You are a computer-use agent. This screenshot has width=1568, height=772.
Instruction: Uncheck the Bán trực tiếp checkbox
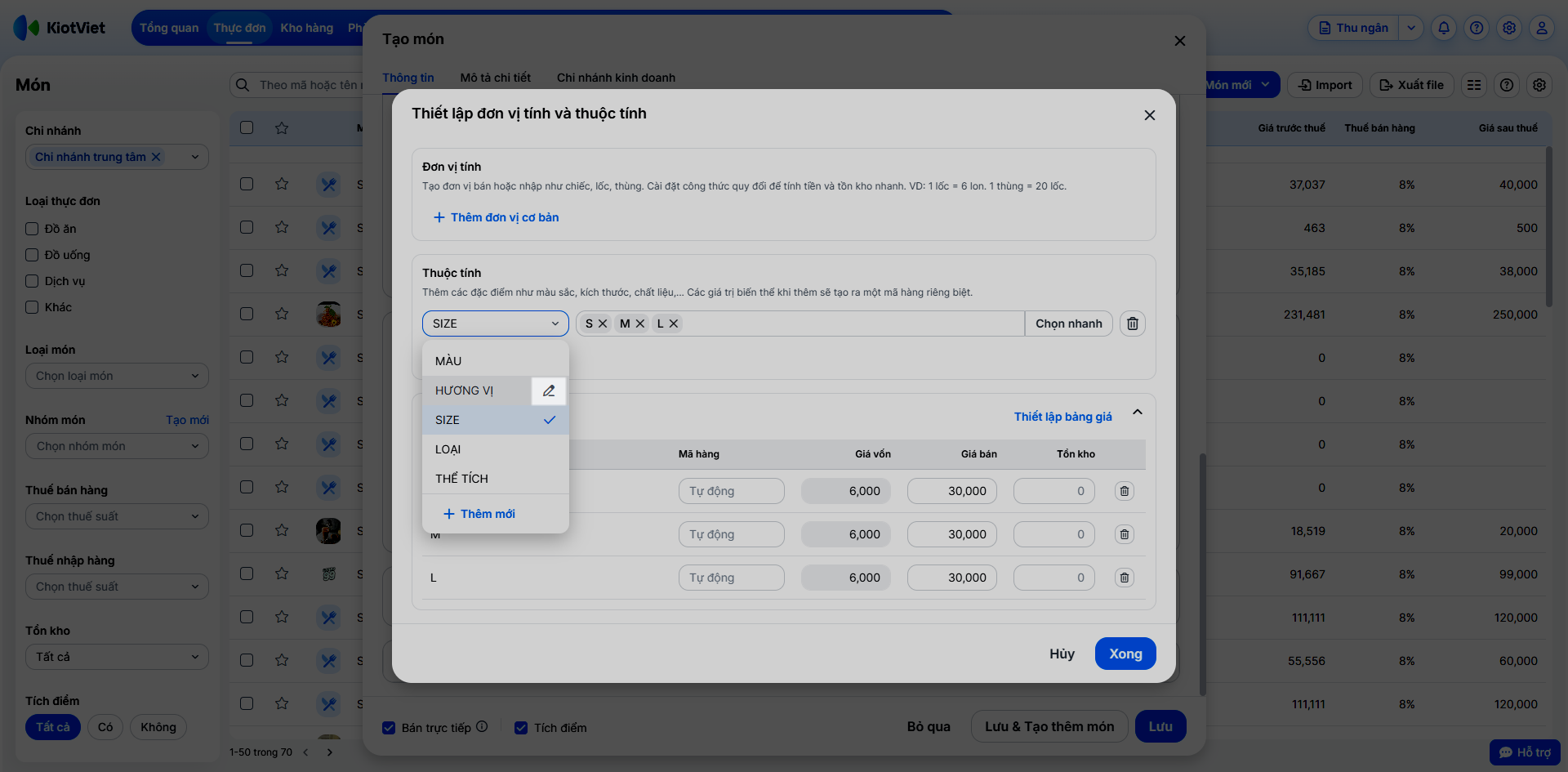coord(390,728)
